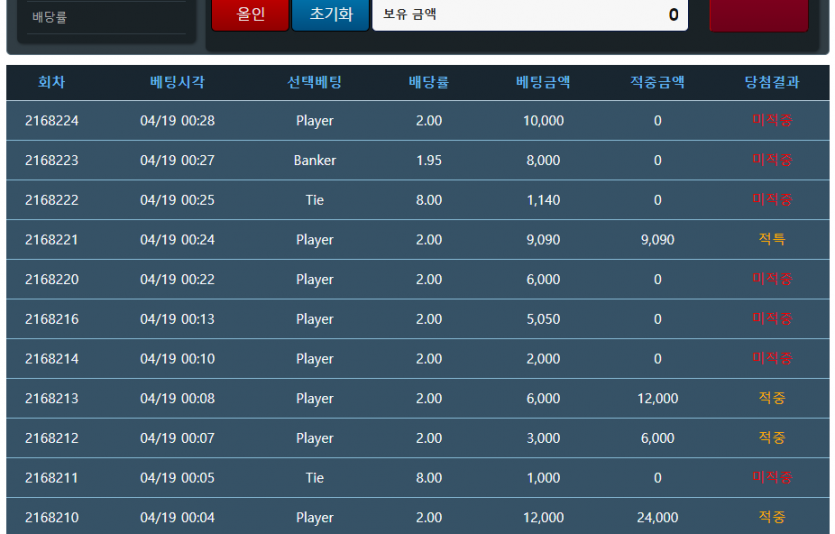This screenshot has width=835, height=534.
Task: Click 미적중 result for round 2168216
Action: point(772,319)
